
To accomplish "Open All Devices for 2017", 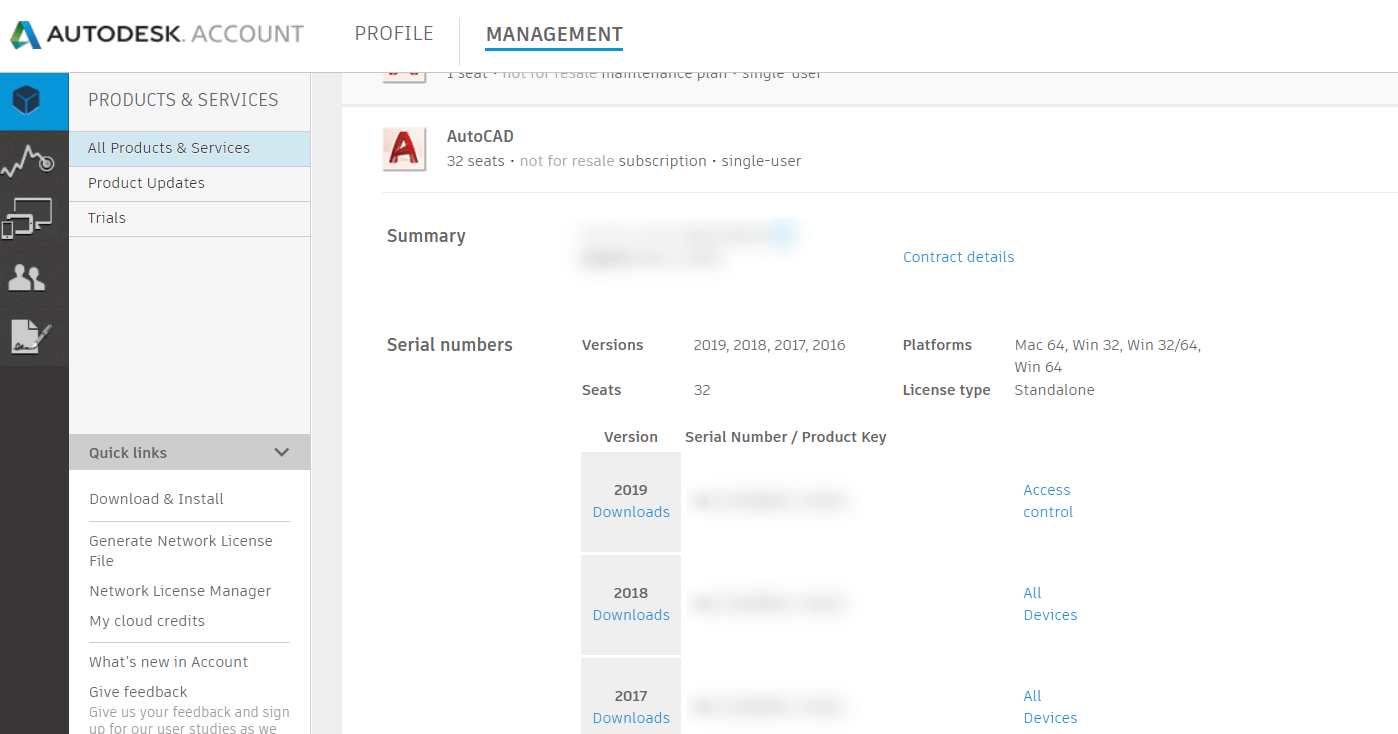I will point(1050,707).
